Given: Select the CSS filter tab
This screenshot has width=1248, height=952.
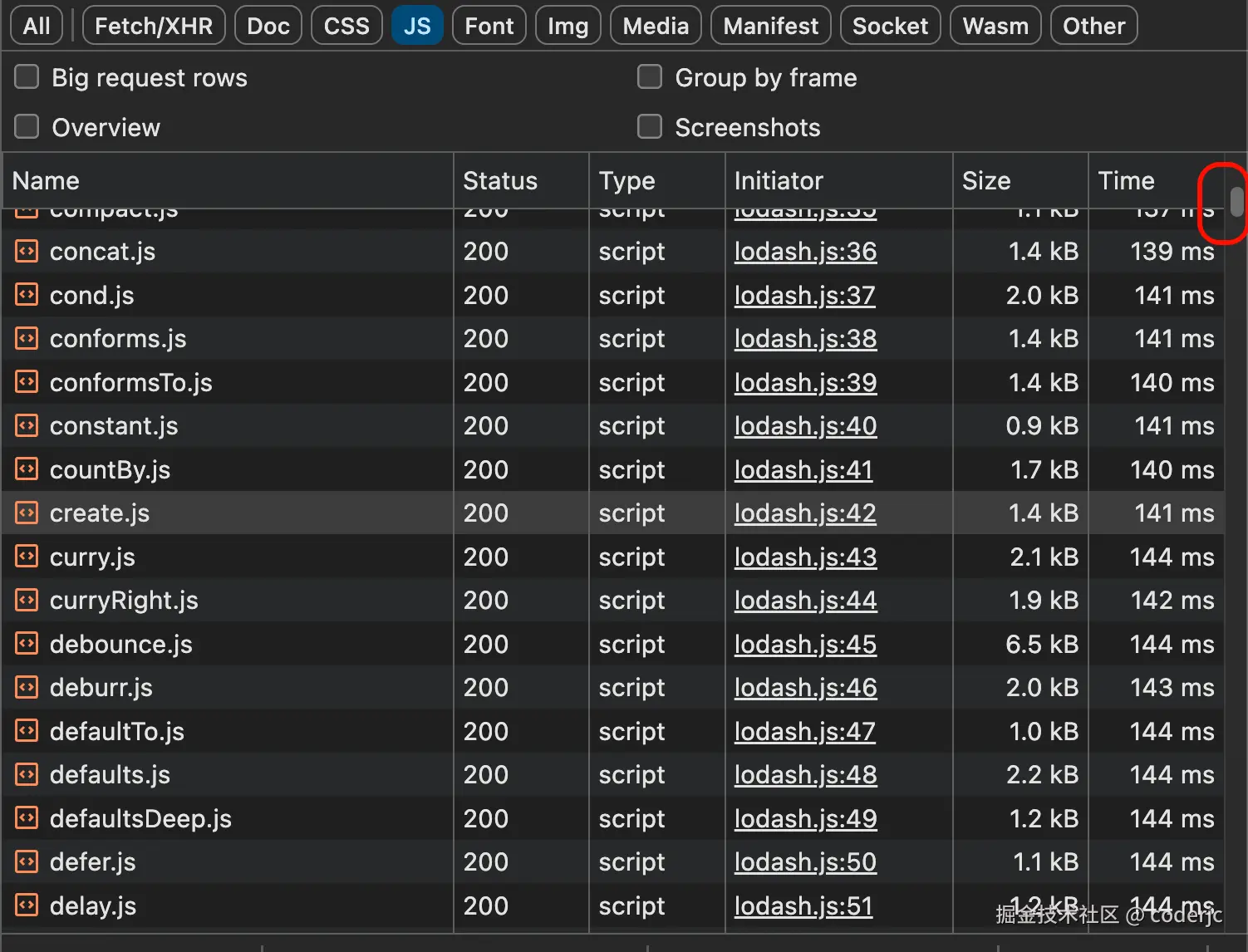Looking at the screenshot, I should (x=346, y=26).
